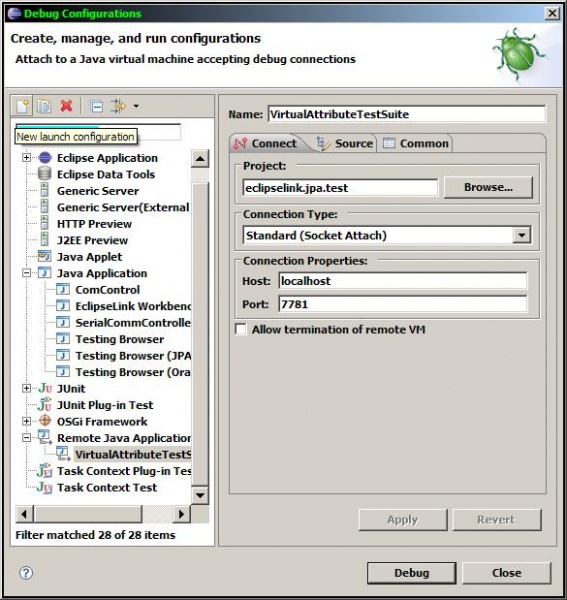The width and height of the screenshot is (567, 600).
Task: Click the Debug button
Action: coord(412,573)
